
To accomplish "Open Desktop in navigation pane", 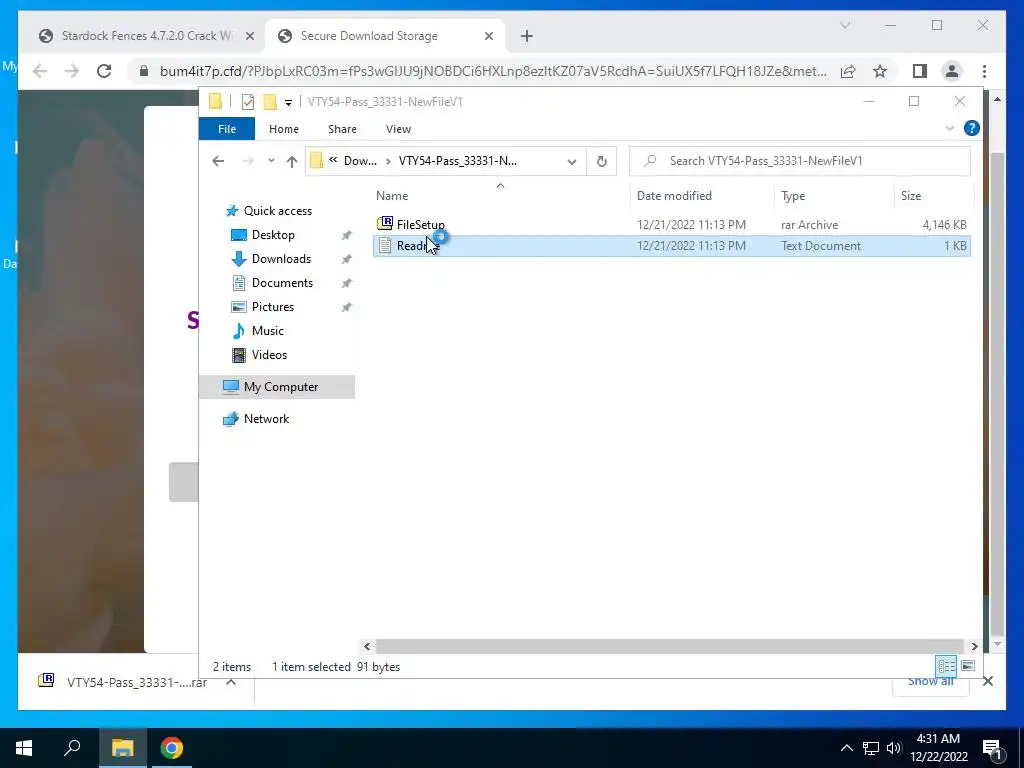I will click(273, 234).
